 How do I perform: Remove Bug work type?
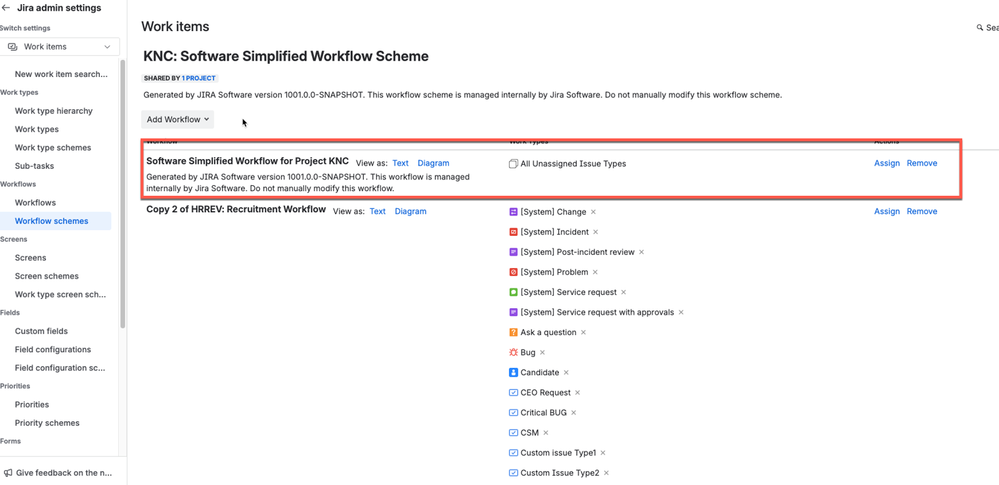pos(542,352)
